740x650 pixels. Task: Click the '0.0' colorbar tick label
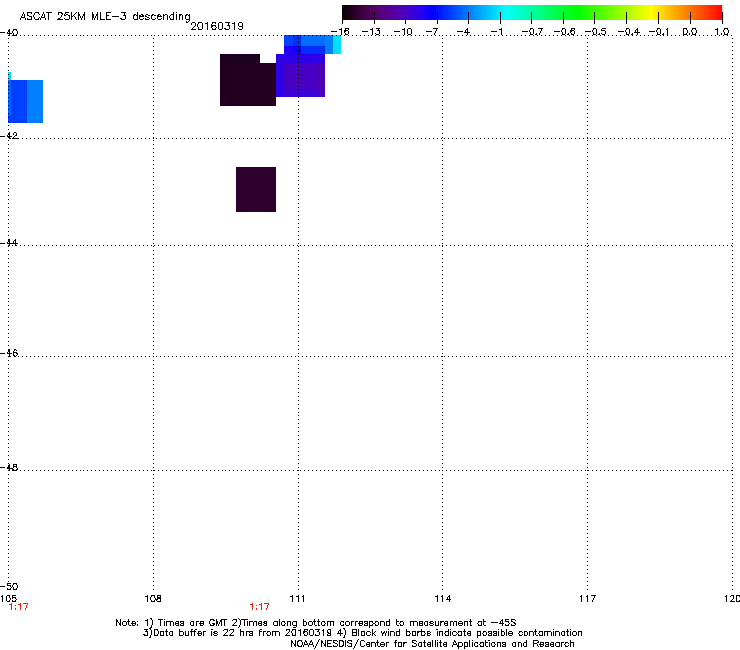point(690,32)
